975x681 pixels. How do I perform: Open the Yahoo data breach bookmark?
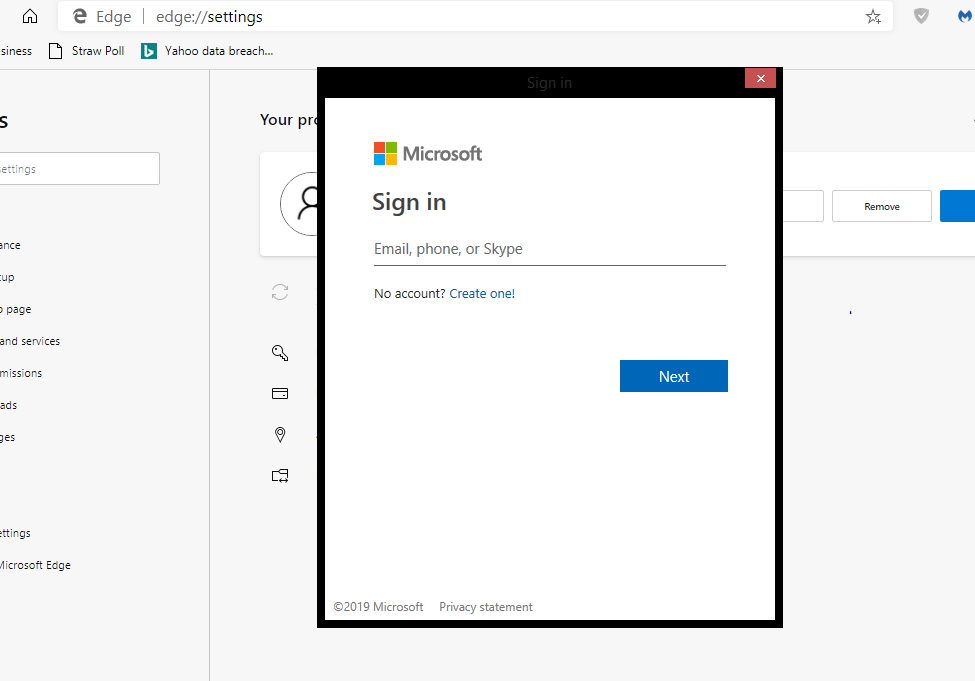207,51
